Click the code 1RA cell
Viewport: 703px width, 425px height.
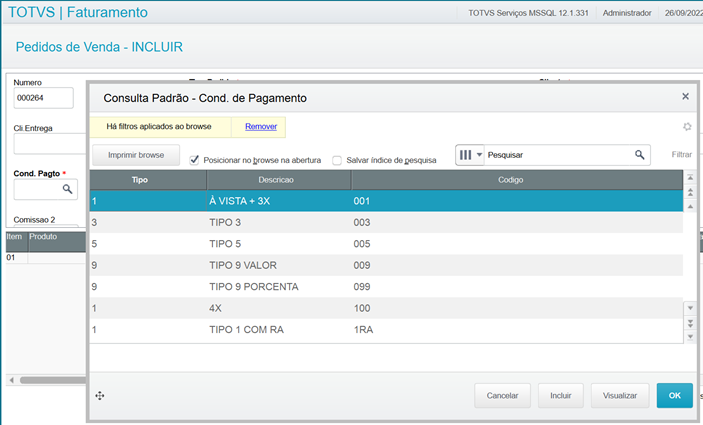point(363,330)
